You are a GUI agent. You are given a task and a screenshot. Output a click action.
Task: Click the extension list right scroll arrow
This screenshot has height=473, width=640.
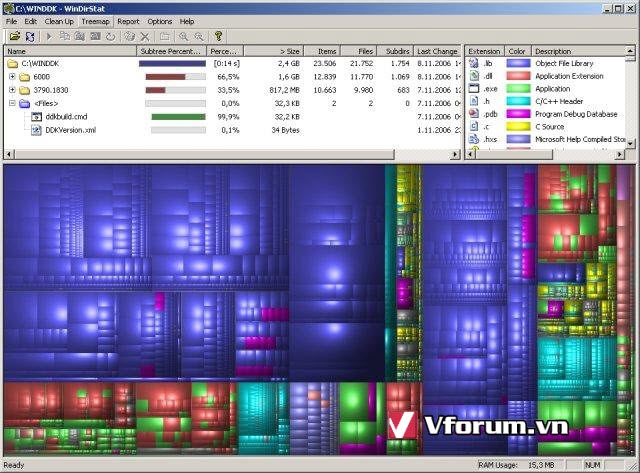pos(620,154)
